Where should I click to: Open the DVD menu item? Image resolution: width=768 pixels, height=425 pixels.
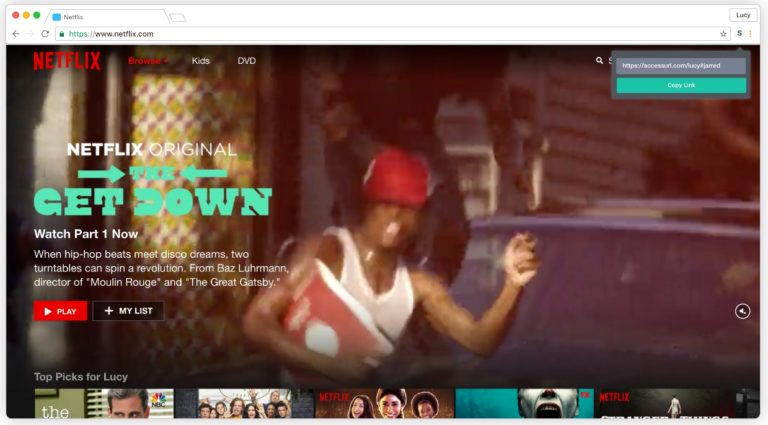(246, 61)
